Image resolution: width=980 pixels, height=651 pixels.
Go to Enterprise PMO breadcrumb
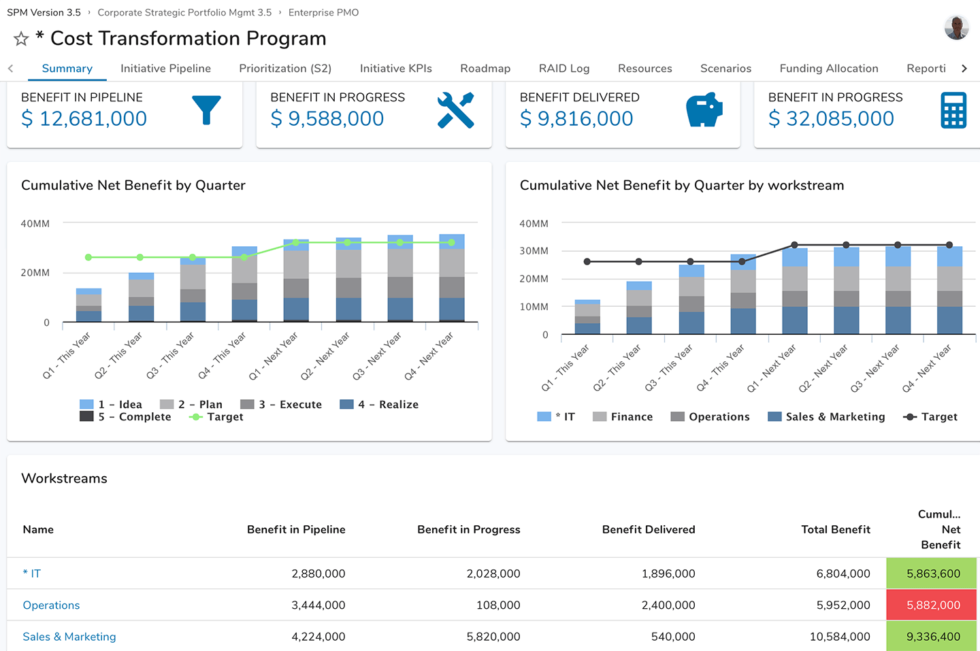[x=323, y=13]
